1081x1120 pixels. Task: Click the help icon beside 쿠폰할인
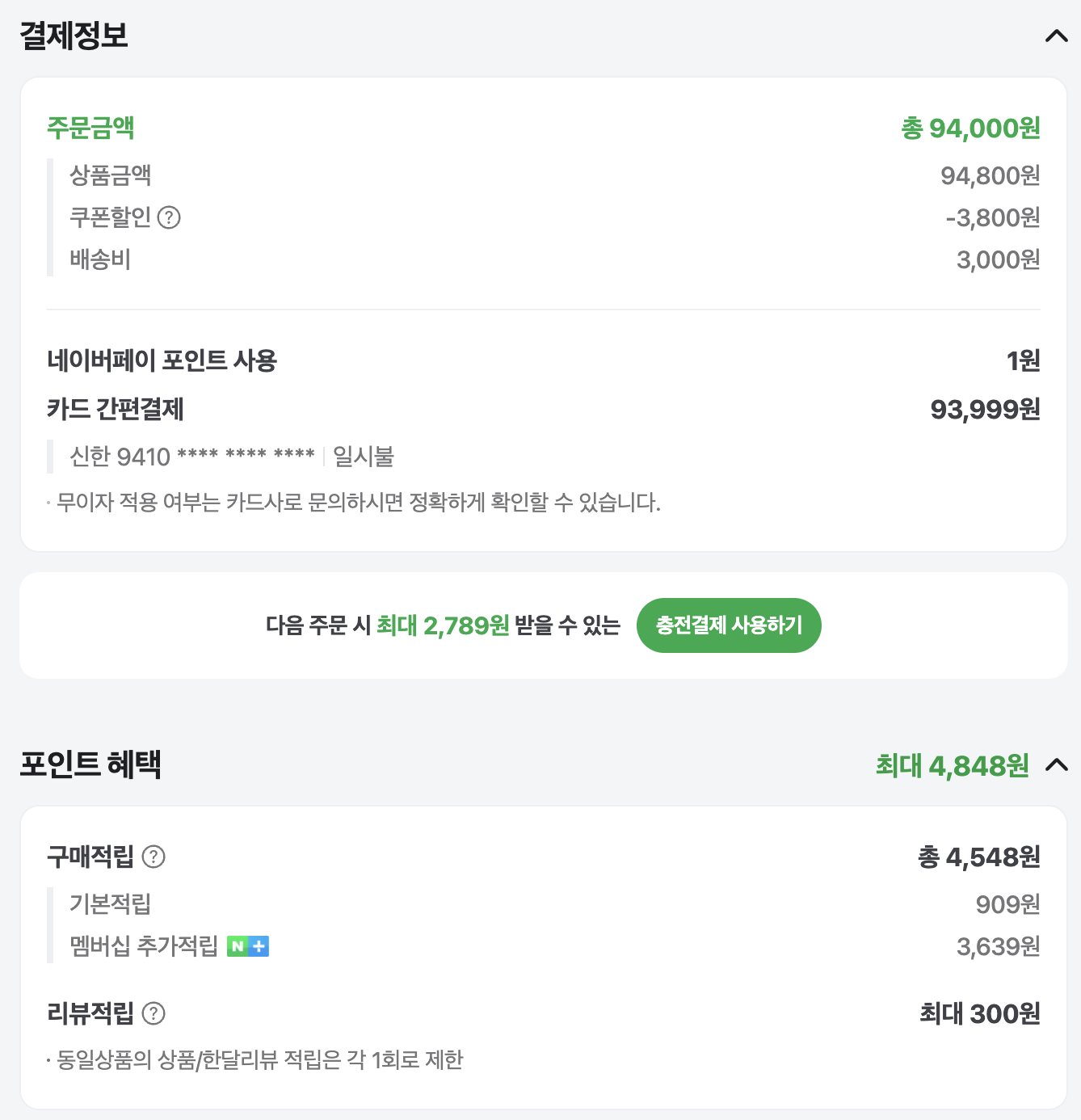169,217
